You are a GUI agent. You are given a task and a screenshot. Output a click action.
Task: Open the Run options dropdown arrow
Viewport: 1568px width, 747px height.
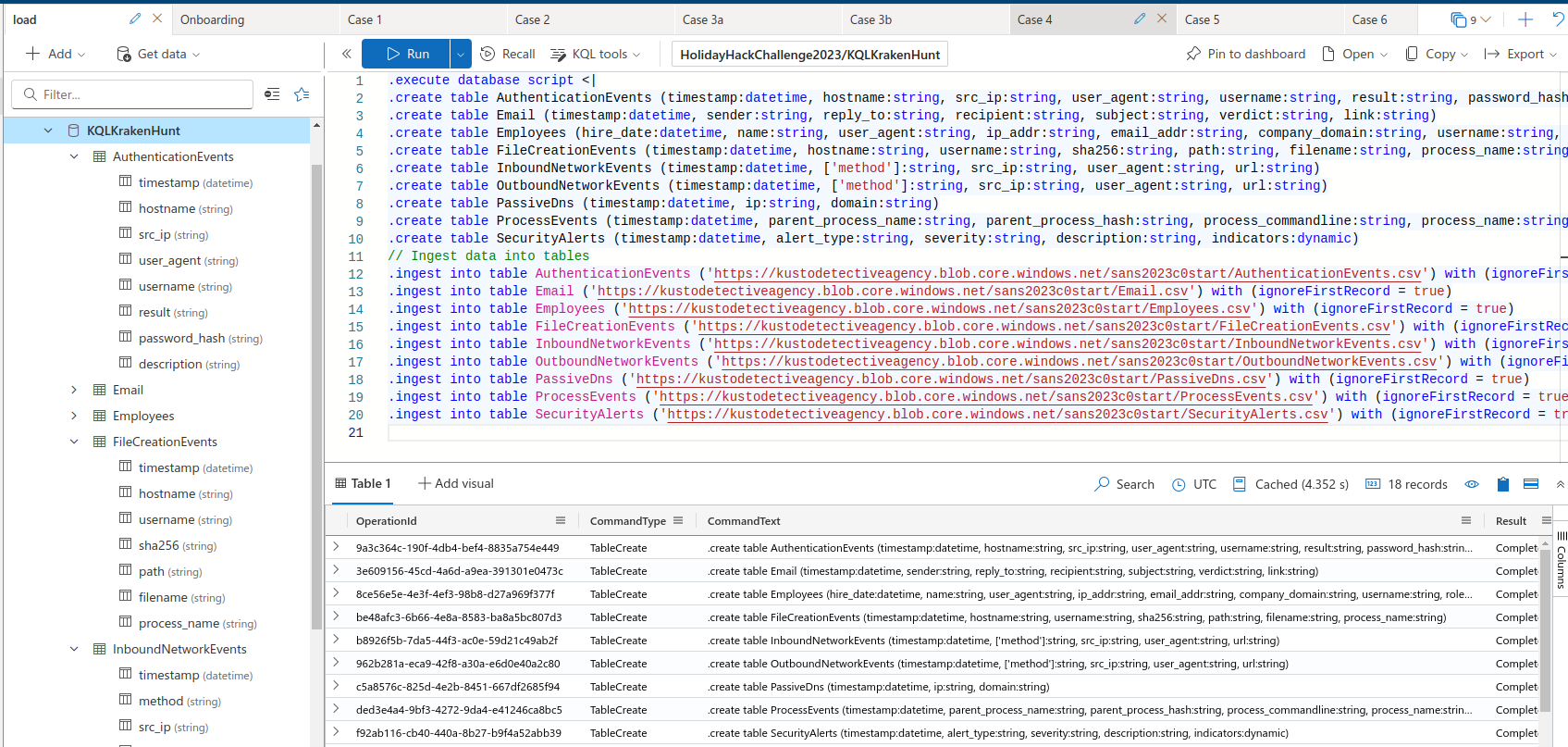461,54
